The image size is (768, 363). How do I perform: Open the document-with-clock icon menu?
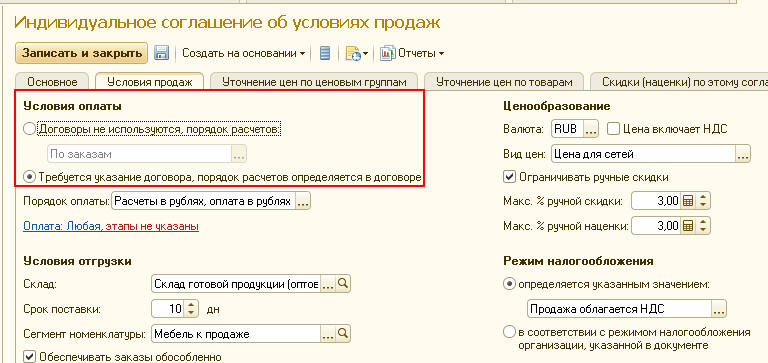[357, 53]
